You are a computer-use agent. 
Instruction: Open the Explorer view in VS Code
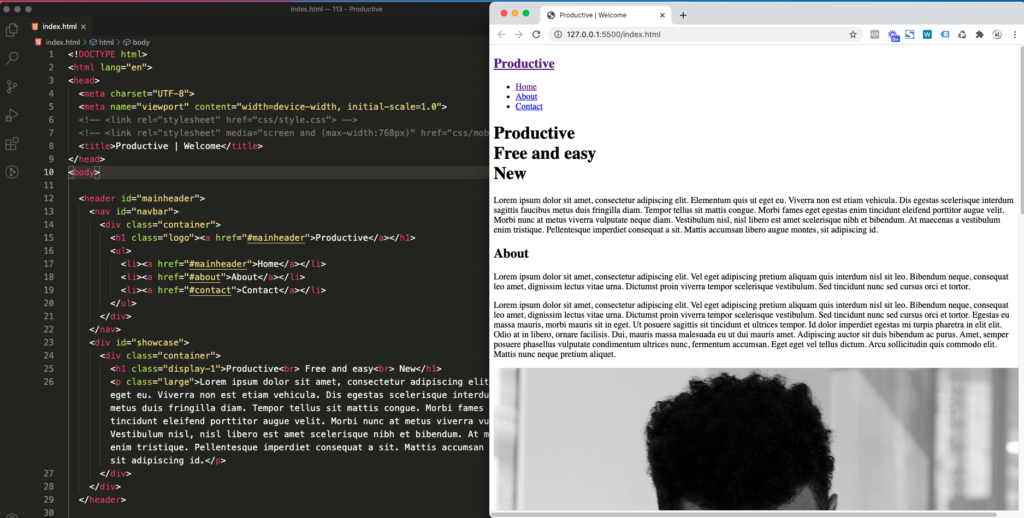pyautogui.click(x=12, y=29)
